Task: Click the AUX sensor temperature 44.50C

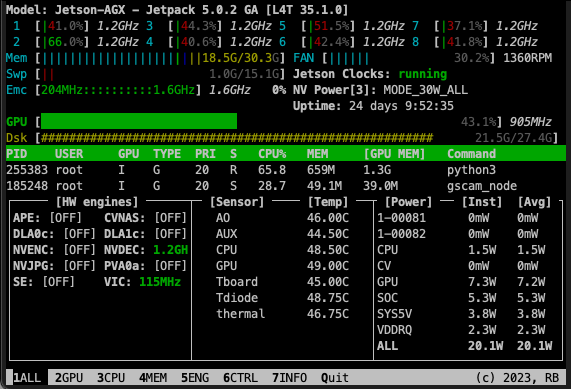Action: coord(328,234)
